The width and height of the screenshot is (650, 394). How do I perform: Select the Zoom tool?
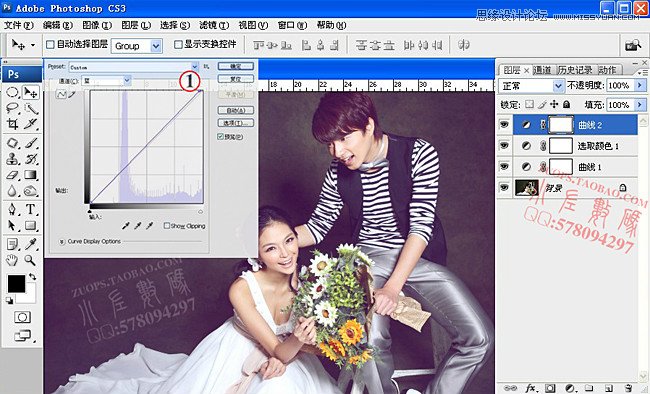click(30, 260)
